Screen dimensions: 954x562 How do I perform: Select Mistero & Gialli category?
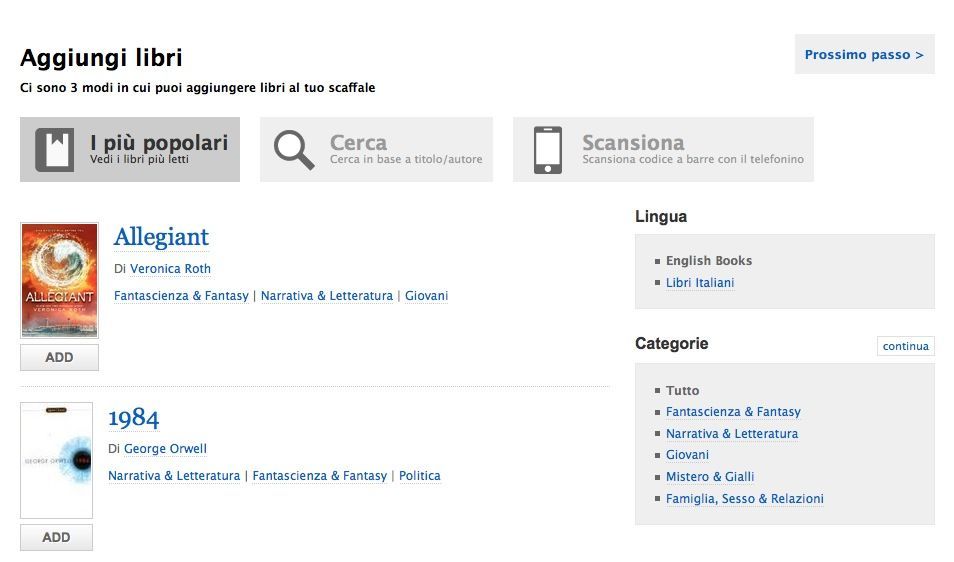[710, 477]
